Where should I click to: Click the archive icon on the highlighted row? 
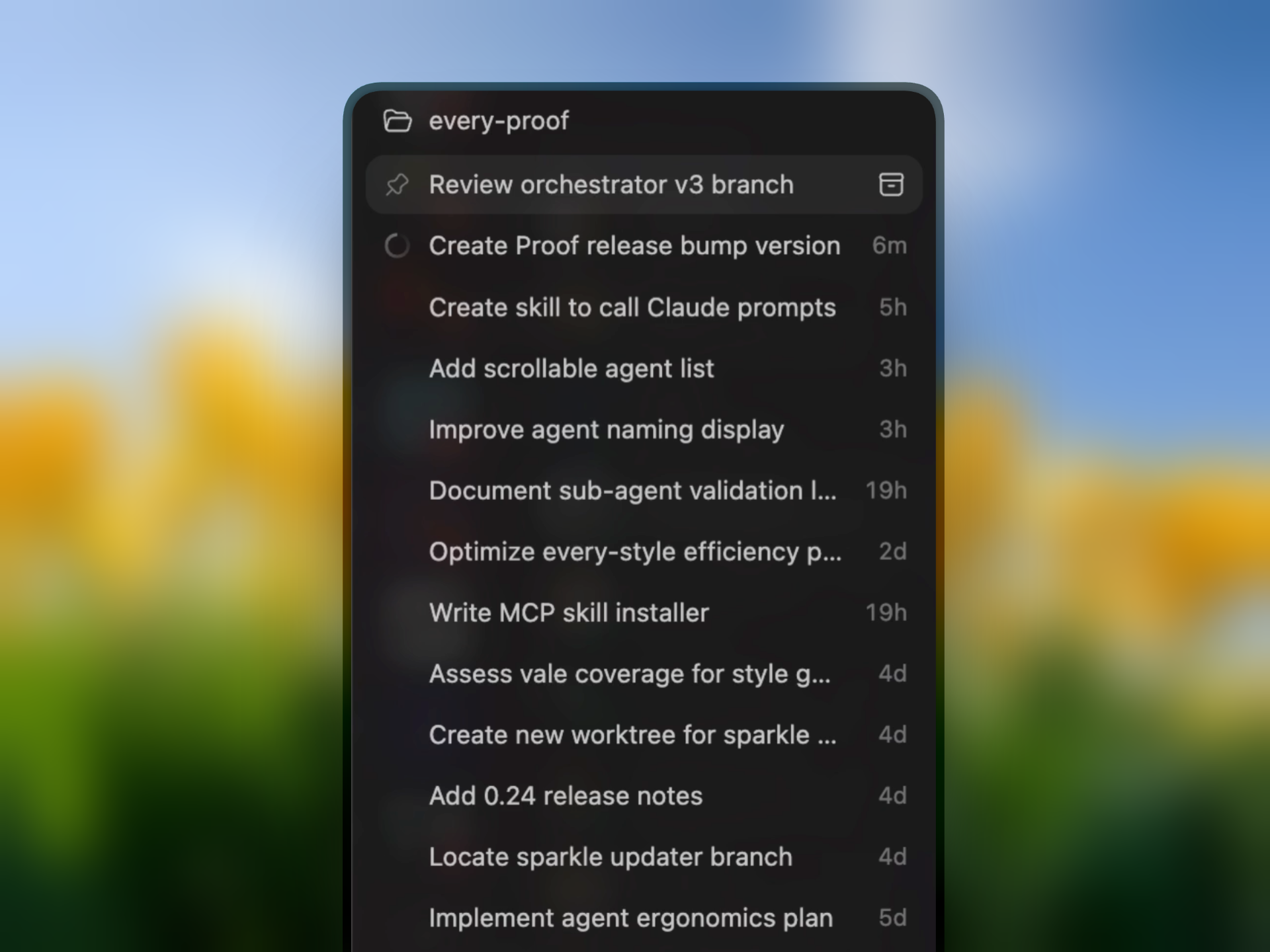[891, 185]
